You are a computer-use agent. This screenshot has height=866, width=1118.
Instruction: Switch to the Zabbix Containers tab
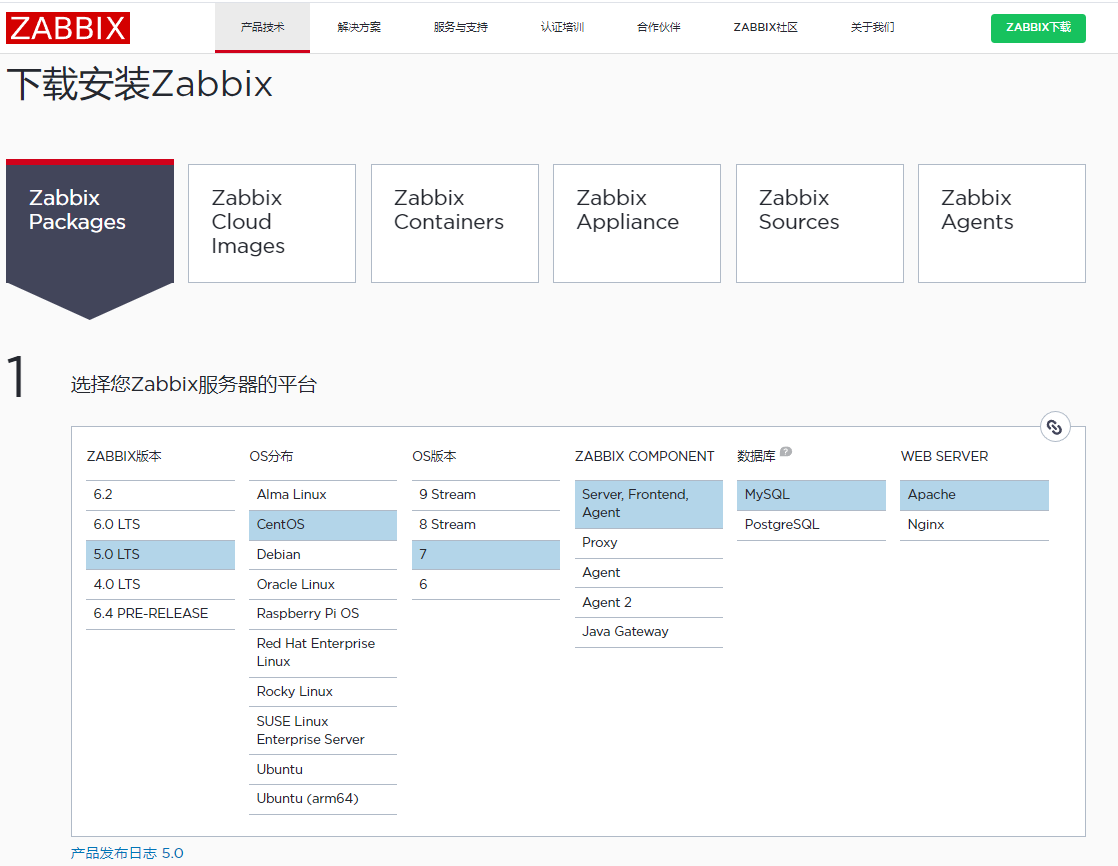[x=454, y=222]
